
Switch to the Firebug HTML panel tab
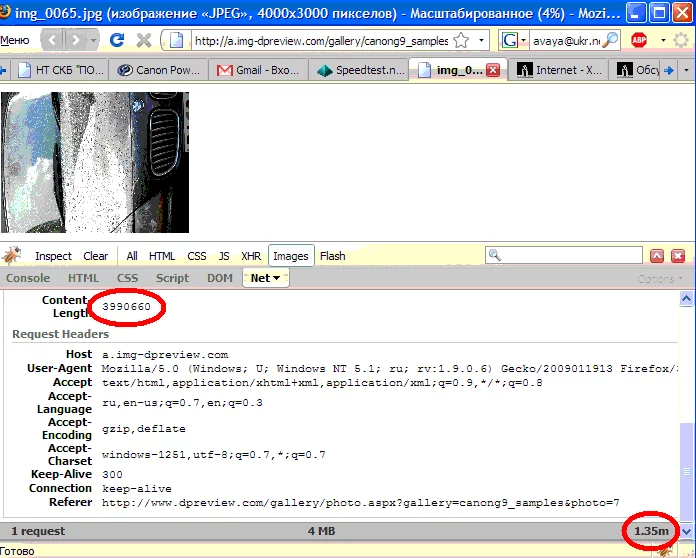tap(83, 278)
